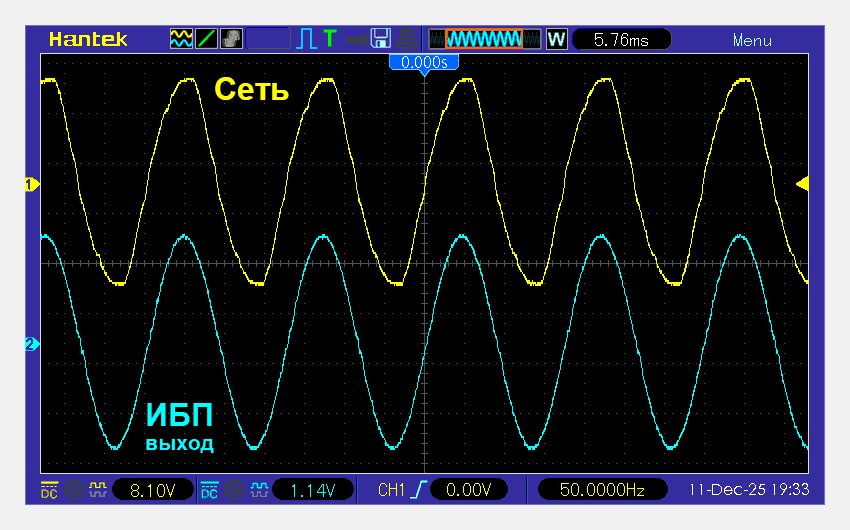
Task: Click the yellow trigger level arrow
Action: click(802, 184)
